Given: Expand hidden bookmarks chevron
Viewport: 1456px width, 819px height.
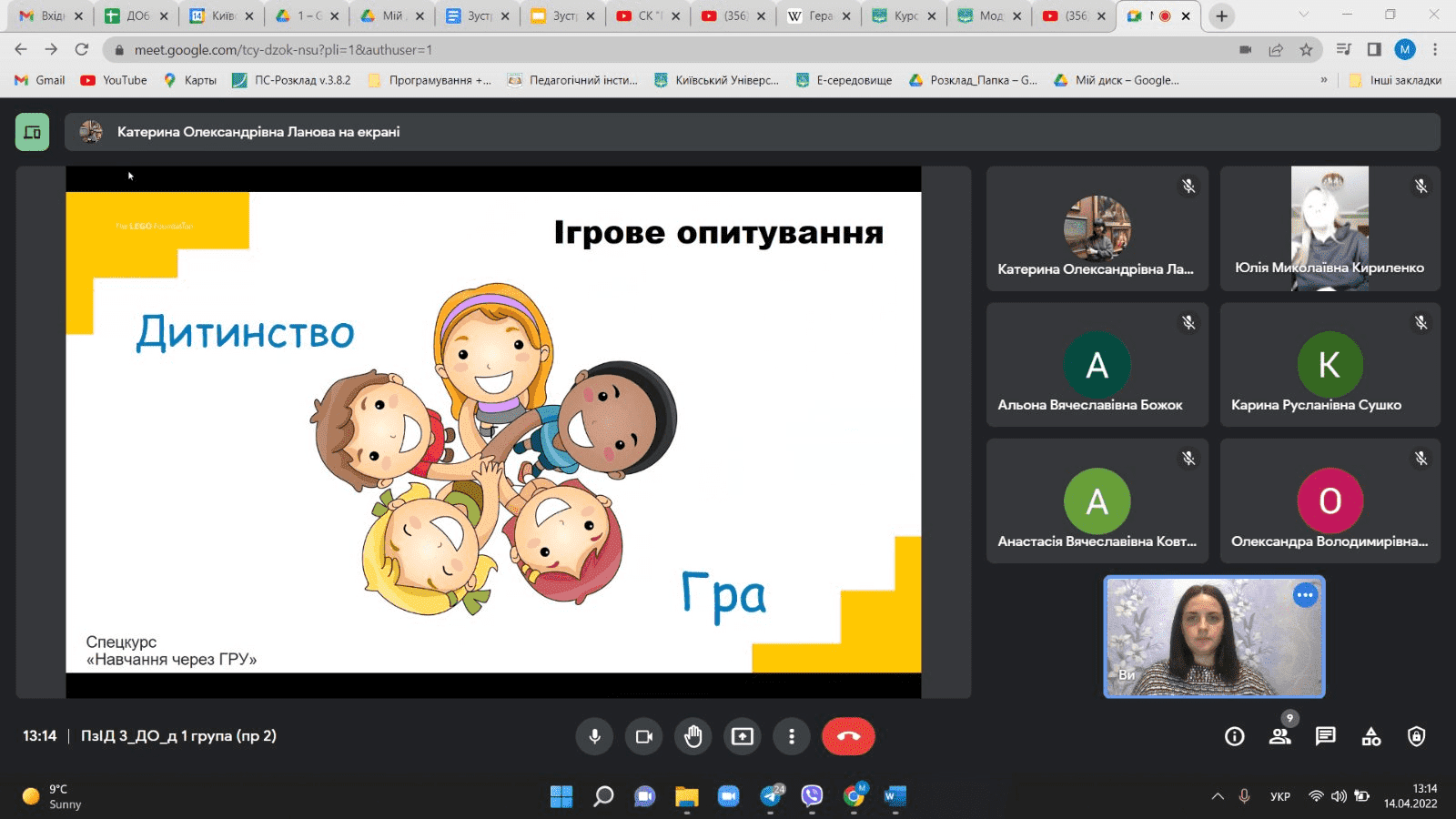Looking at the screenshot, I should pyautogui.click(x=1323, y=80).
